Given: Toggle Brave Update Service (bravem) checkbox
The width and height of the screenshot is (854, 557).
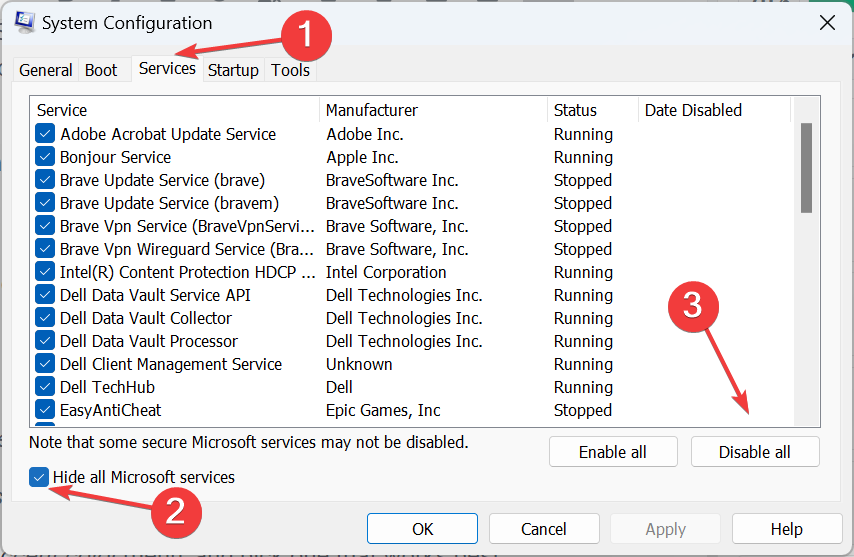Looking at the screenshot, I should (45, 203).
